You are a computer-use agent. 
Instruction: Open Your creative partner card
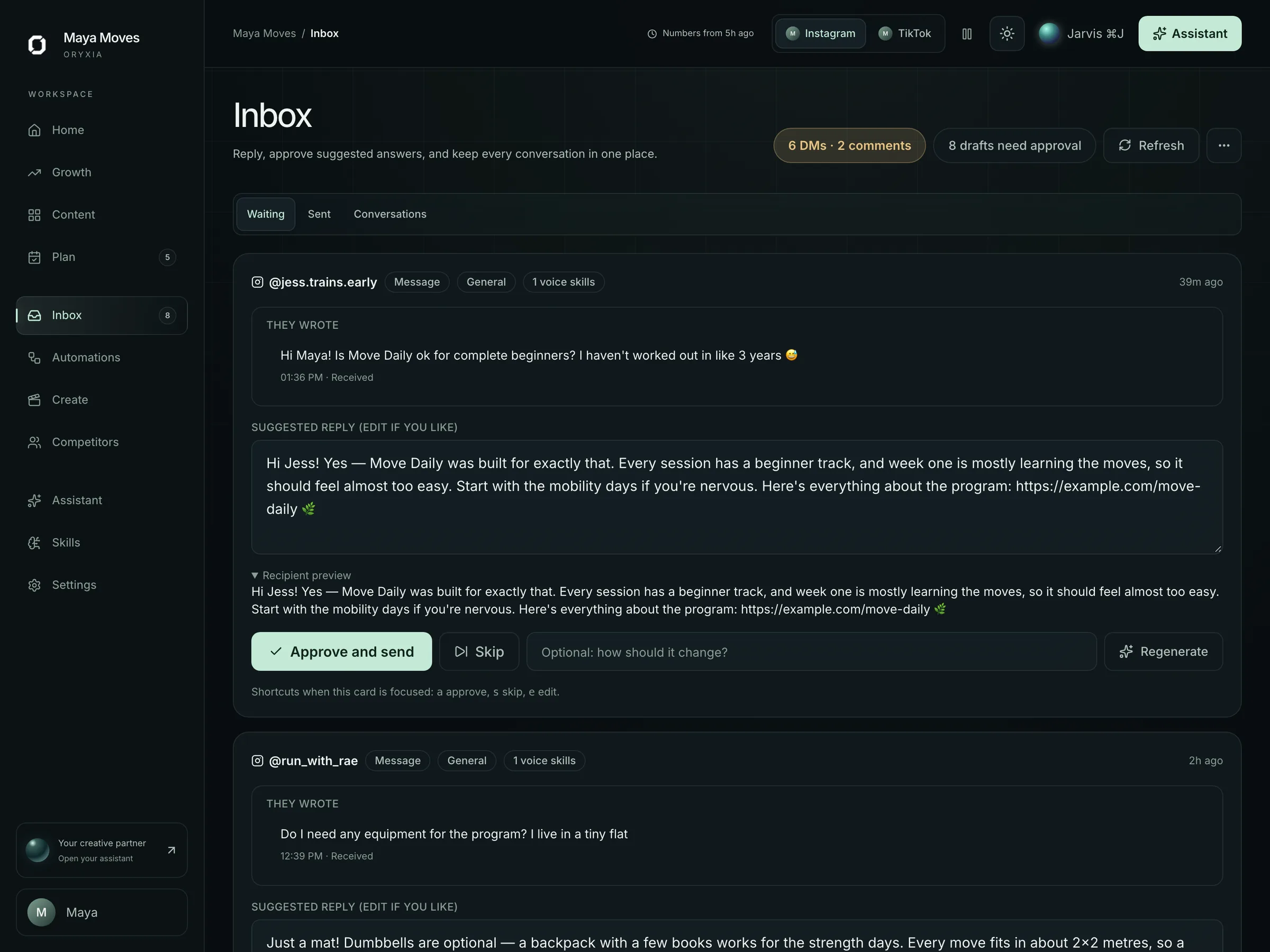click(x=102, y=850)
